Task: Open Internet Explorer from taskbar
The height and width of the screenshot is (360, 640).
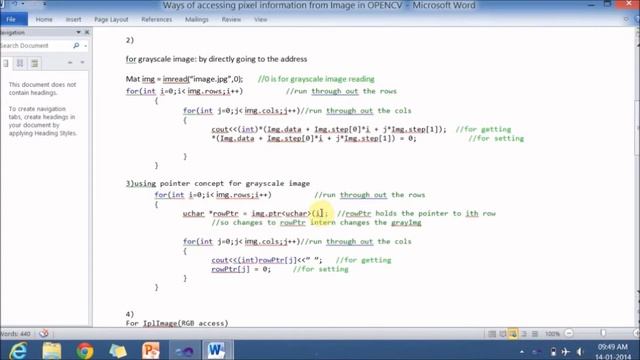Action: coord(18,351)
